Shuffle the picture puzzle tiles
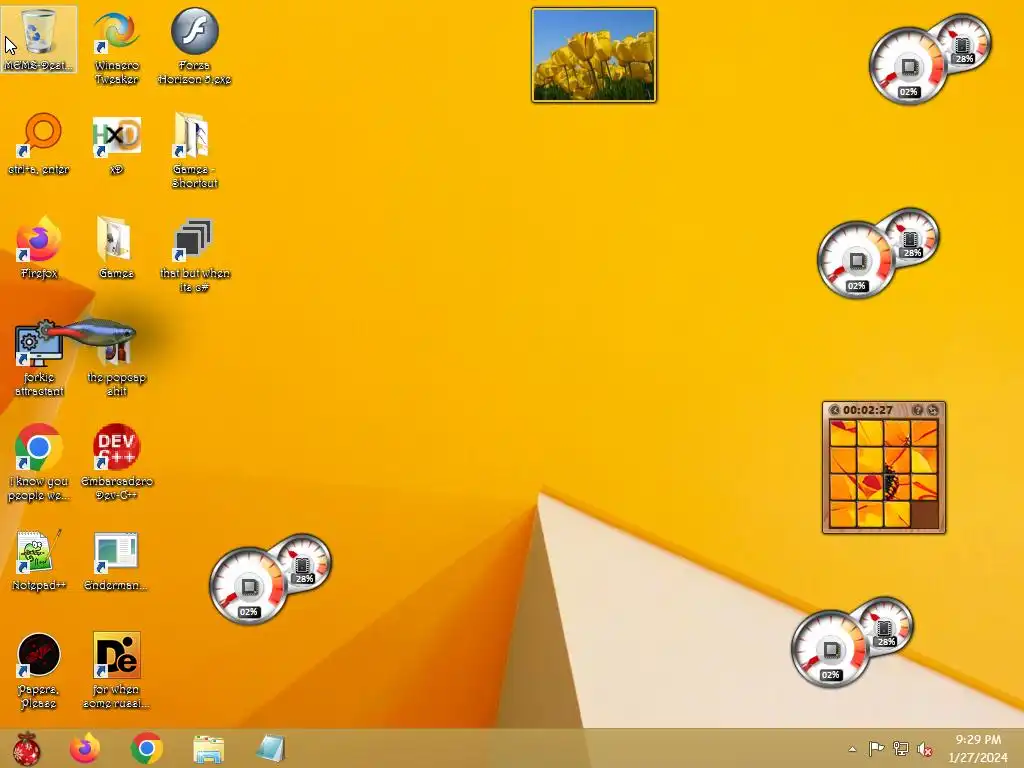This screenshot has height=768, width=1024. (x=933, y=410)
